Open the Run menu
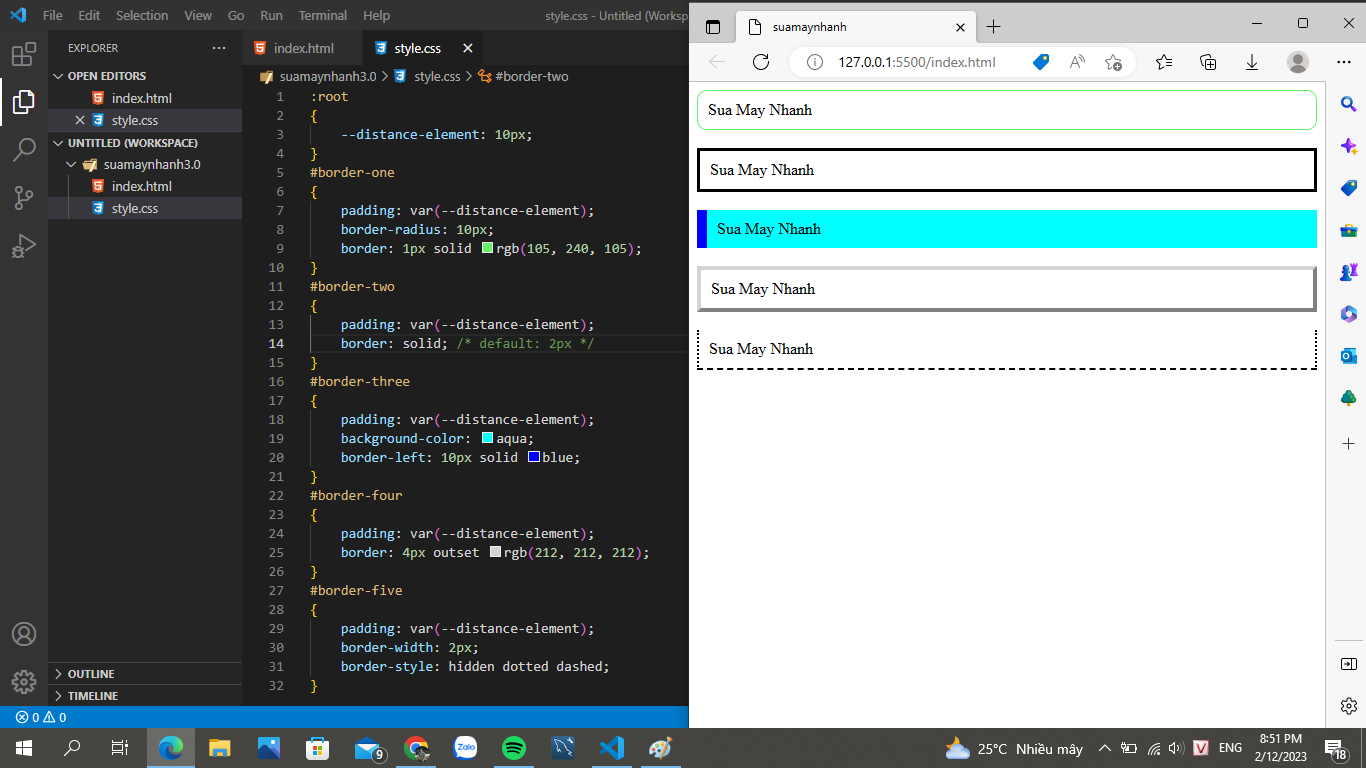 271,16
